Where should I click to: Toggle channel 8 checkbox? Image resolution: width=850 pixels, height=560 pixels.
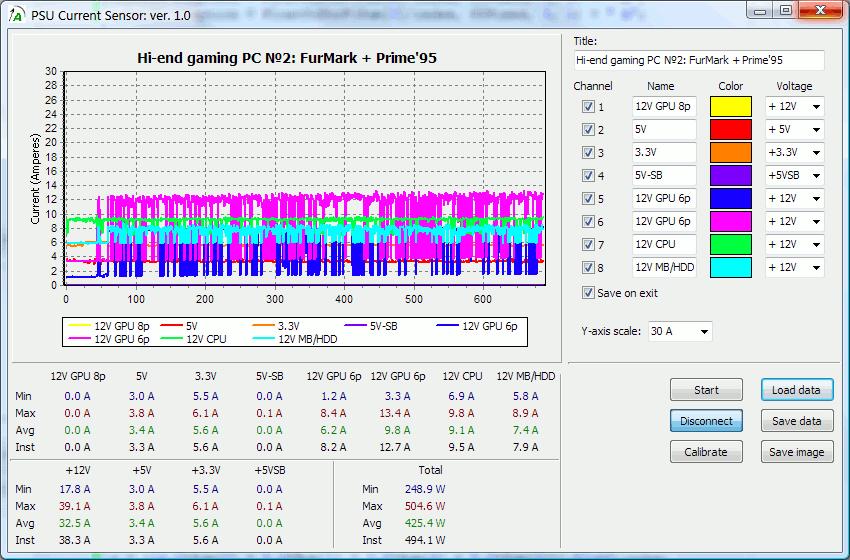588,267
